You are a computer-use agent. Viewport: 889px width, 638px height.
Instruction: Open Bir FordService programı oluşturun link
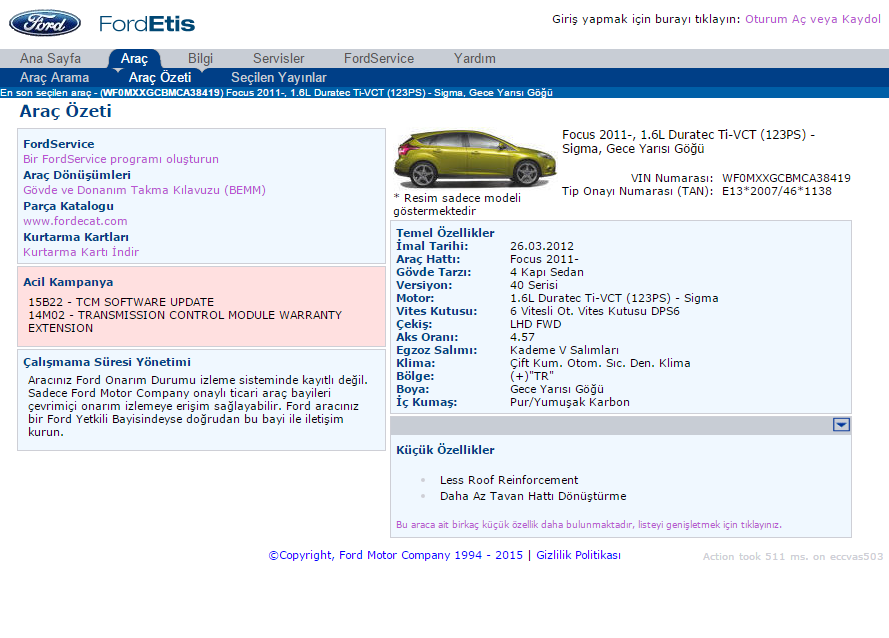pyautogui.click(x=121, y=159)
